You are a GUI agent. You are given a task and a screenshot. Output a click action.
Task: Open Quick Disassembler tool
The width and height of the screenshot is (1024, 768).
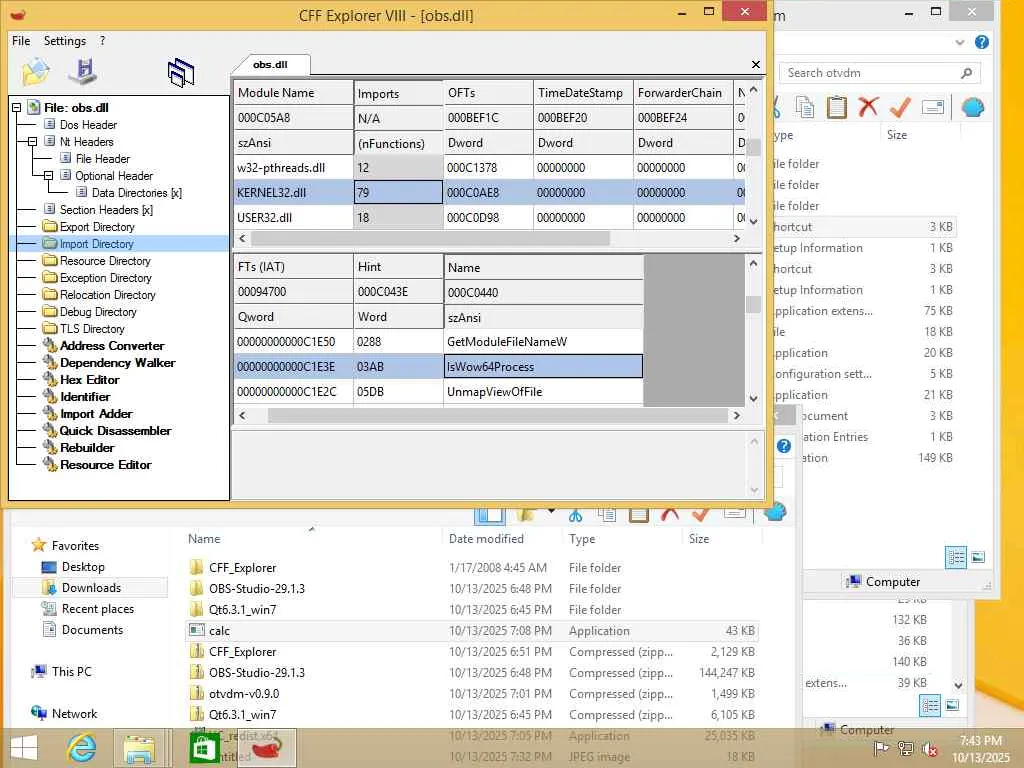115,430
